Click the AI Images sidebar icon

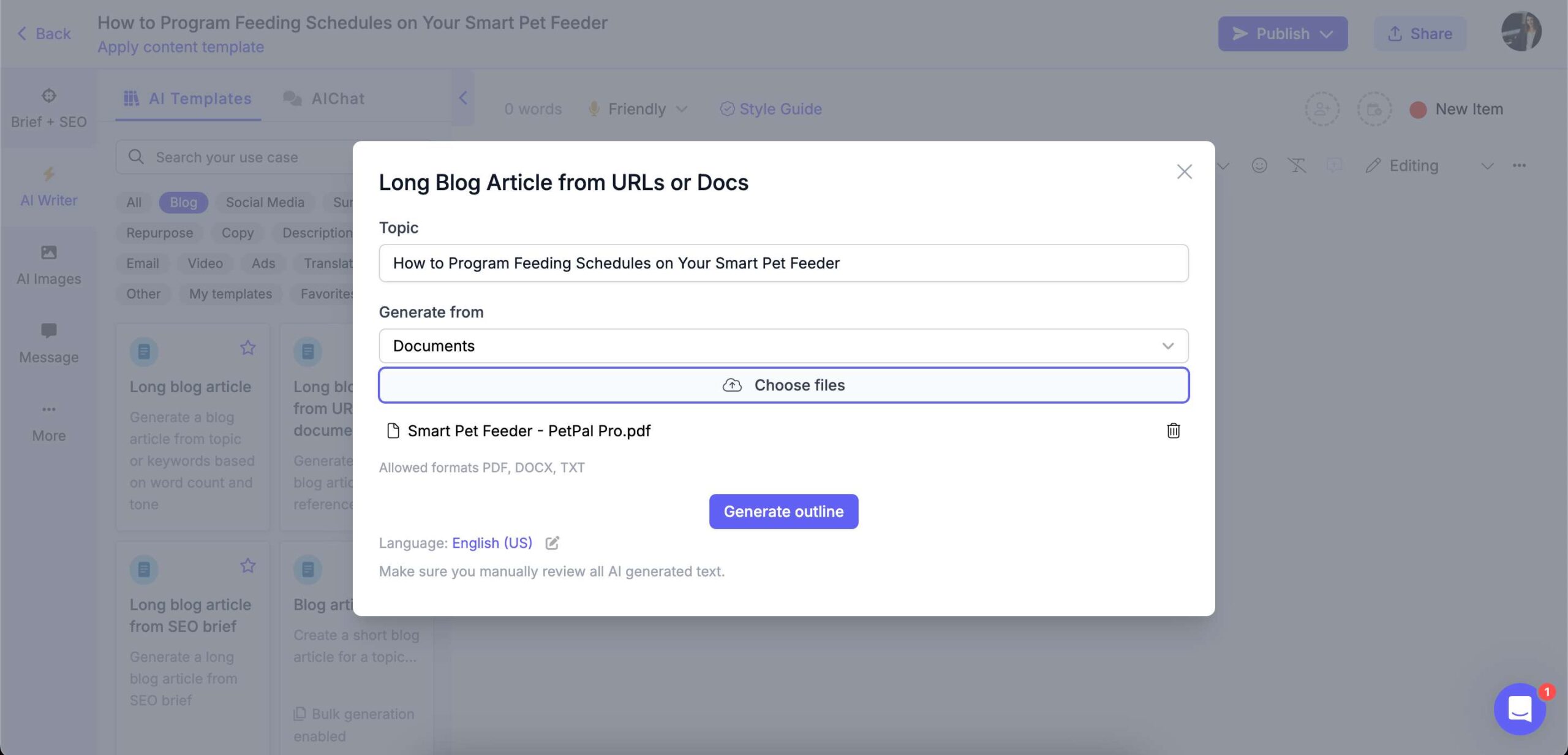click(47, 256)
